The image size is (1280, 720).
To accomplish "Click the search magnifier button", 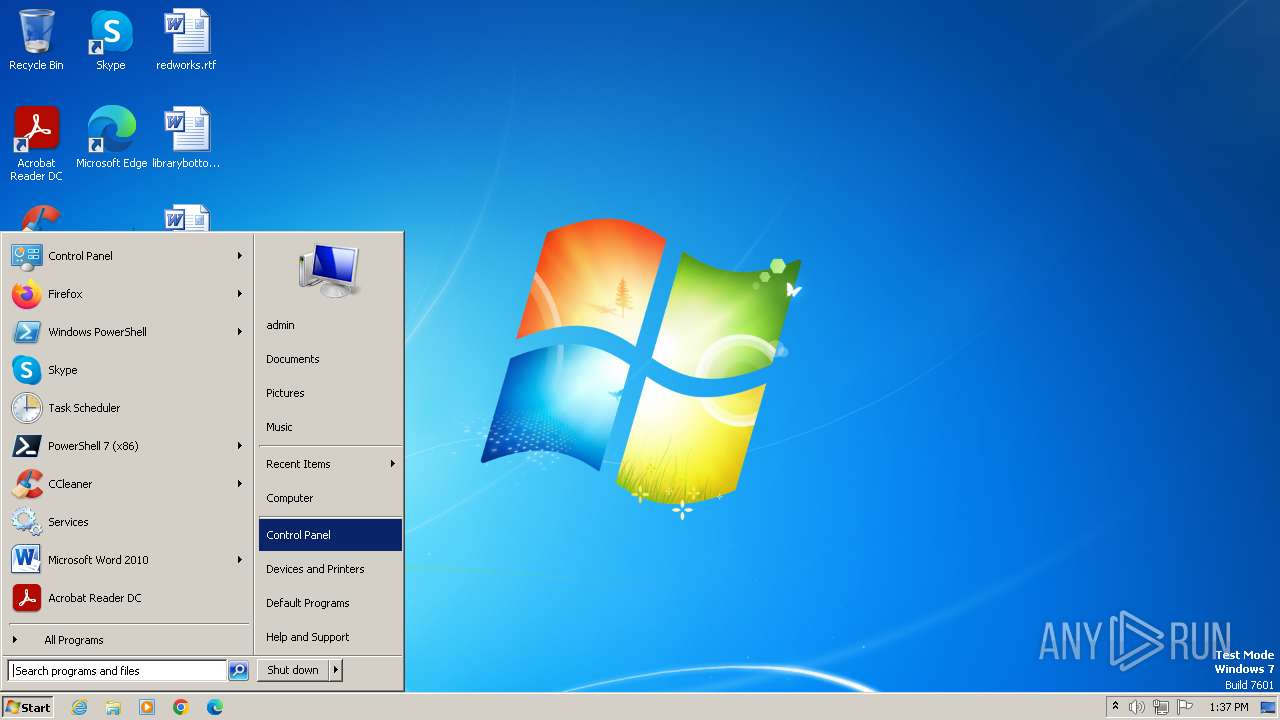I will (238, 671).
